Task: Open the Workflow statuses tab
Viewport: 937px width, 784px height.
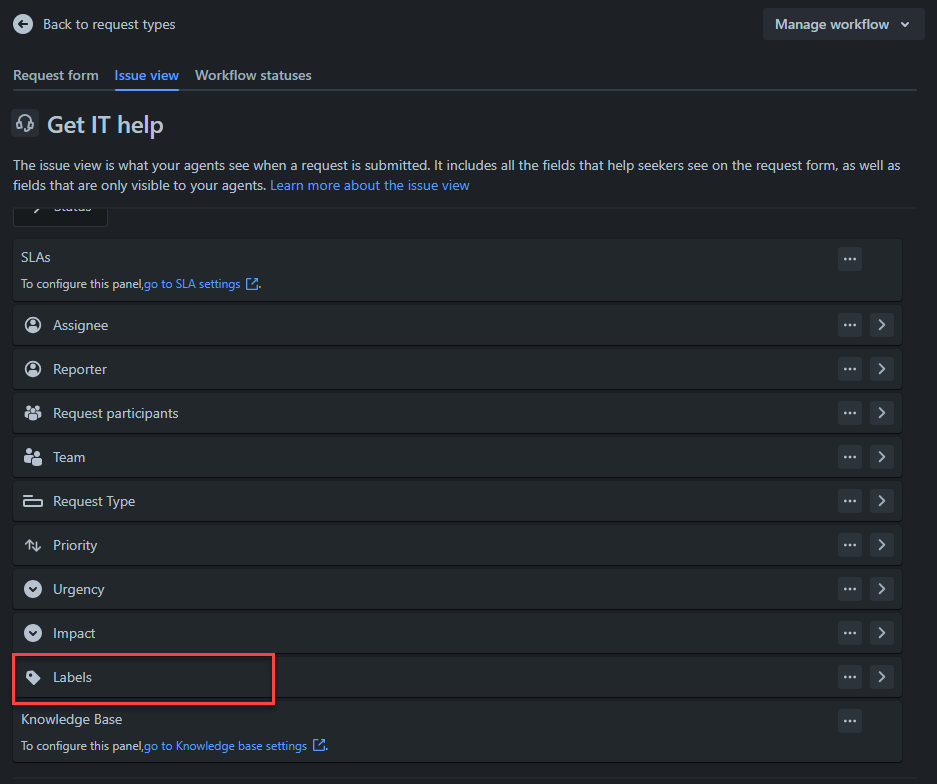Action: (x=253, y=75)
